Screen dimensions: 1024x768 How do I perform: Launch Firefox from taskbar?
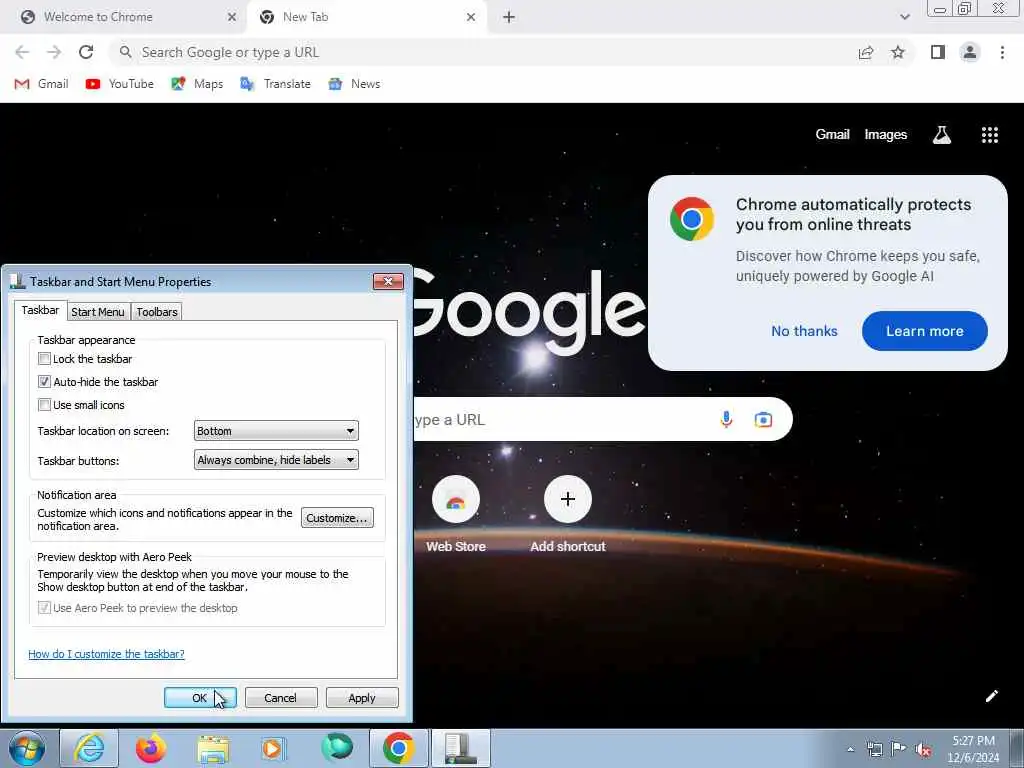[151, 748]
